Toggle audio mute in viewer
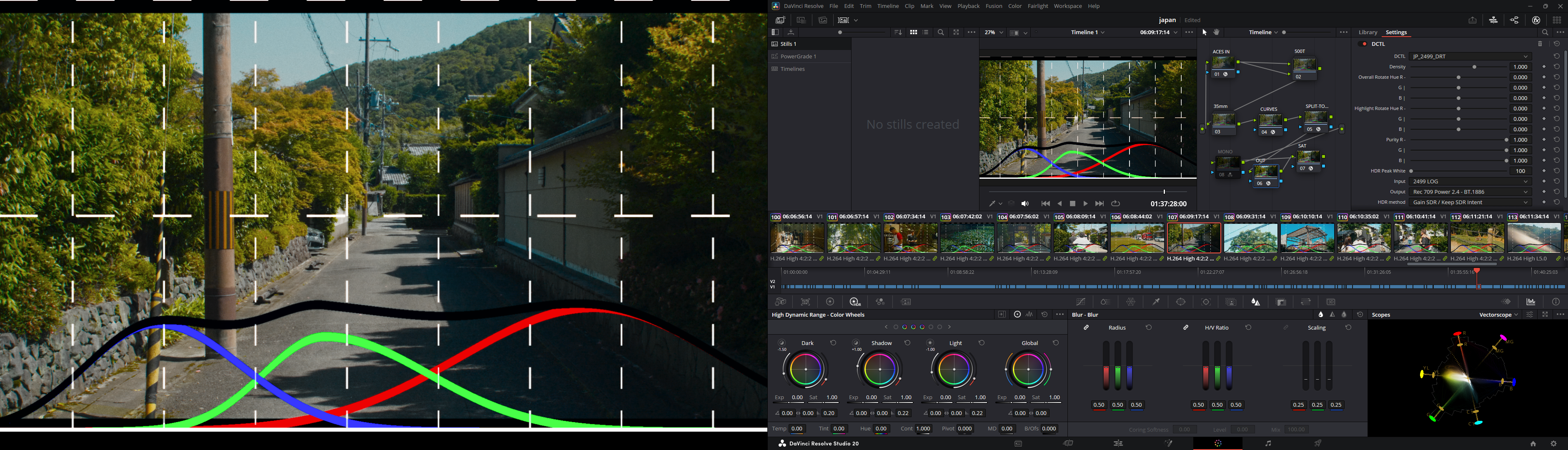Viewport: 1568px width, 450px height. pos(1026,204)
